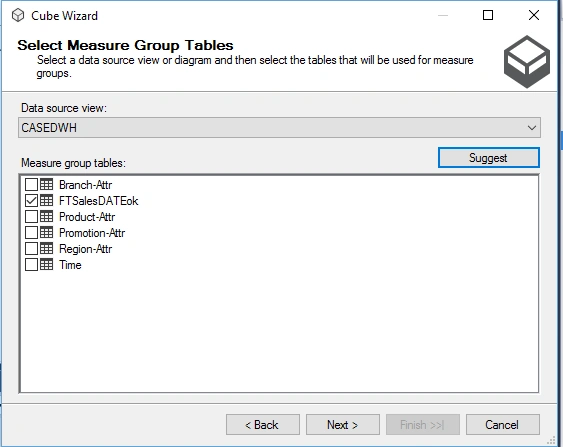563x447 pixels.
Task: Click the Suggest button
Action: (489, 158)
